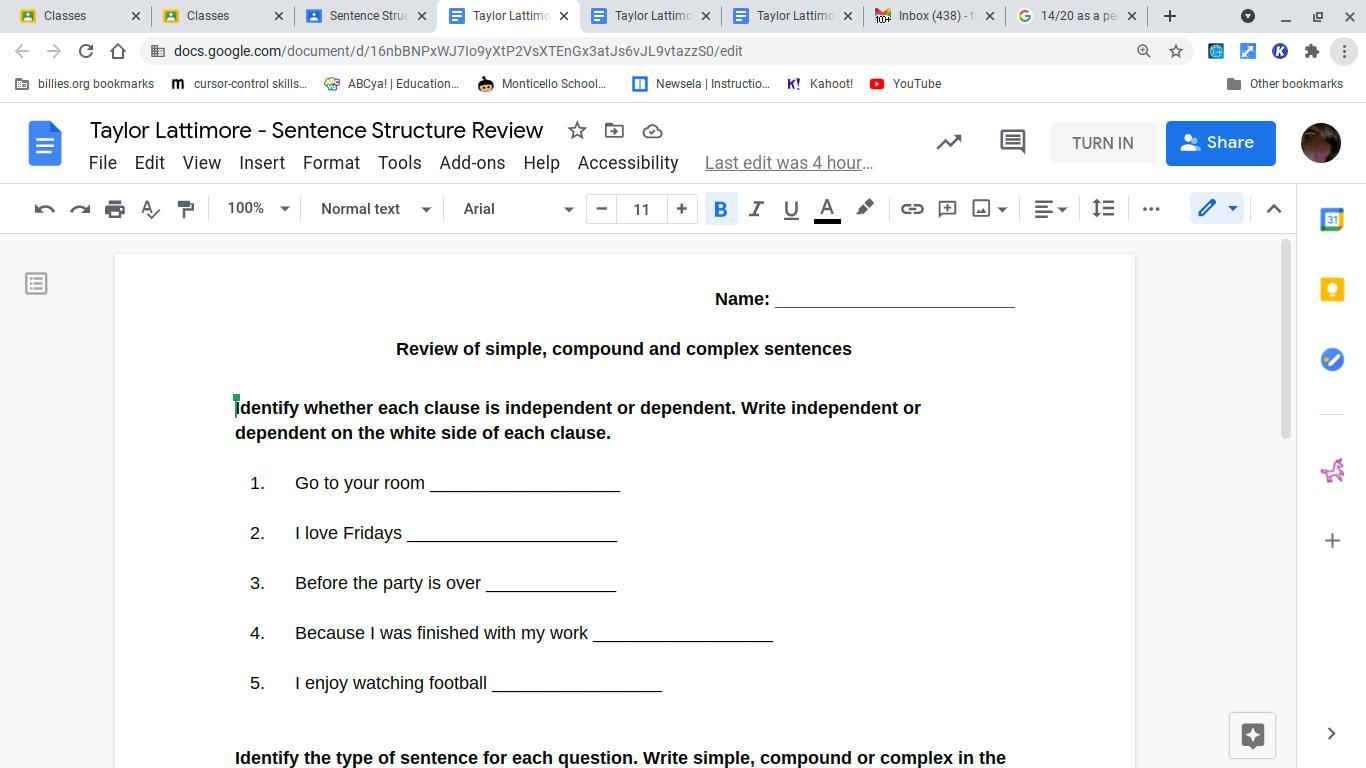Click the TURN IN button
1366x768 pixels.
coord(1103,143)
